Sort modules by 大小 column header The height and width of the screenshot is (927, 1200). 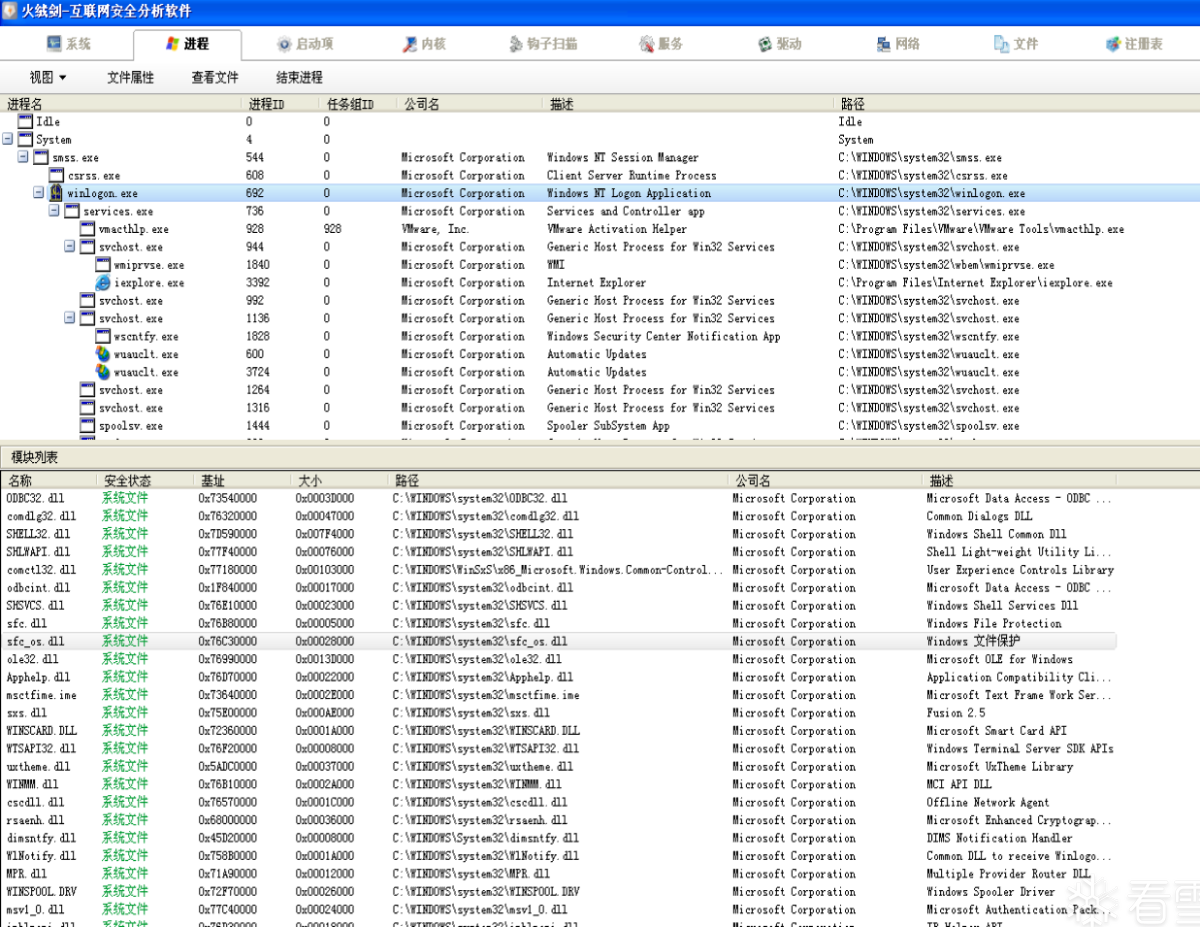(x=339, y=481)
